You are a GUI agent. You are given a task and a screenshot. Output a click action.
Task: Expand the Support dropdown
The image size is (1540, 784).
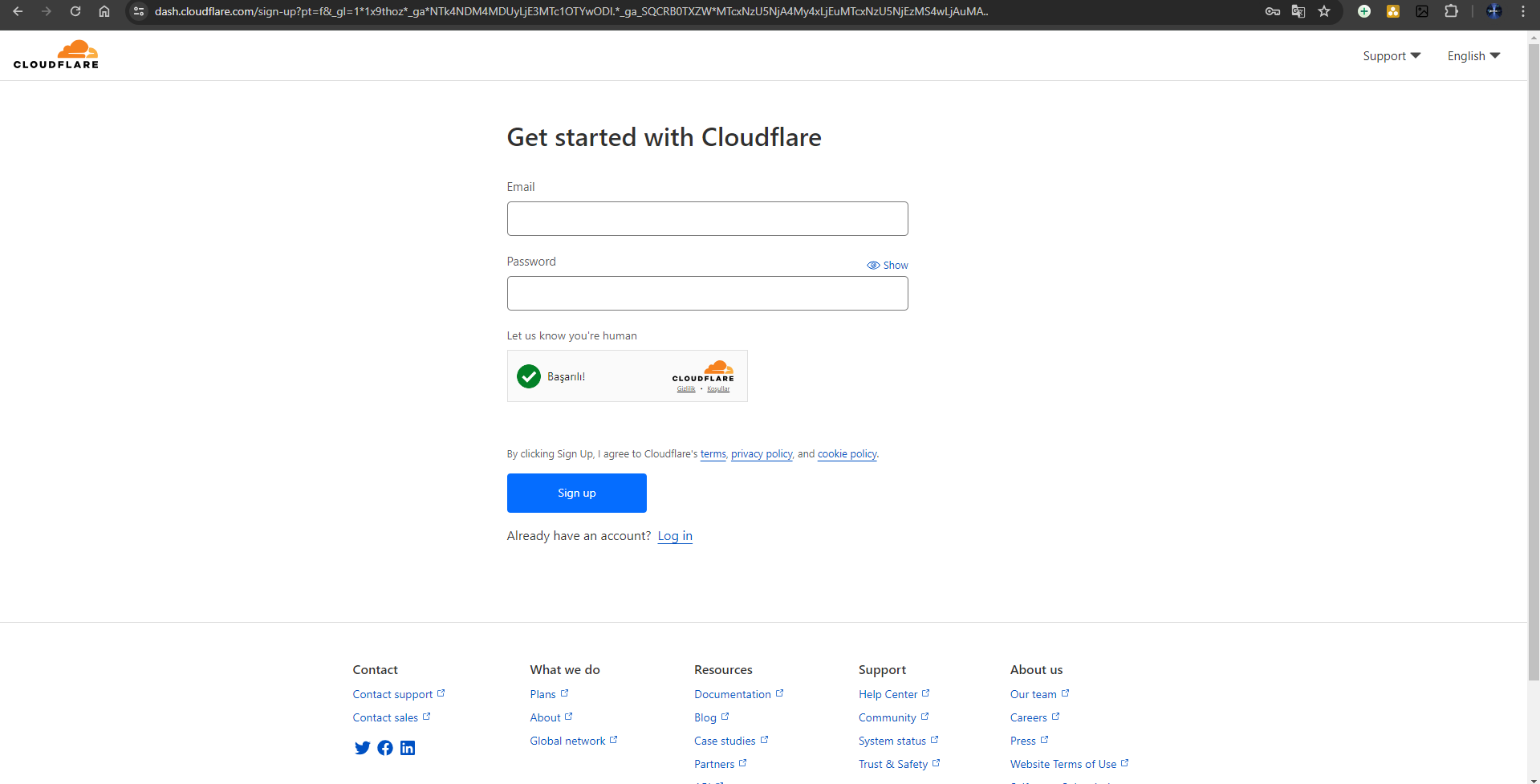pos(1392,56)
